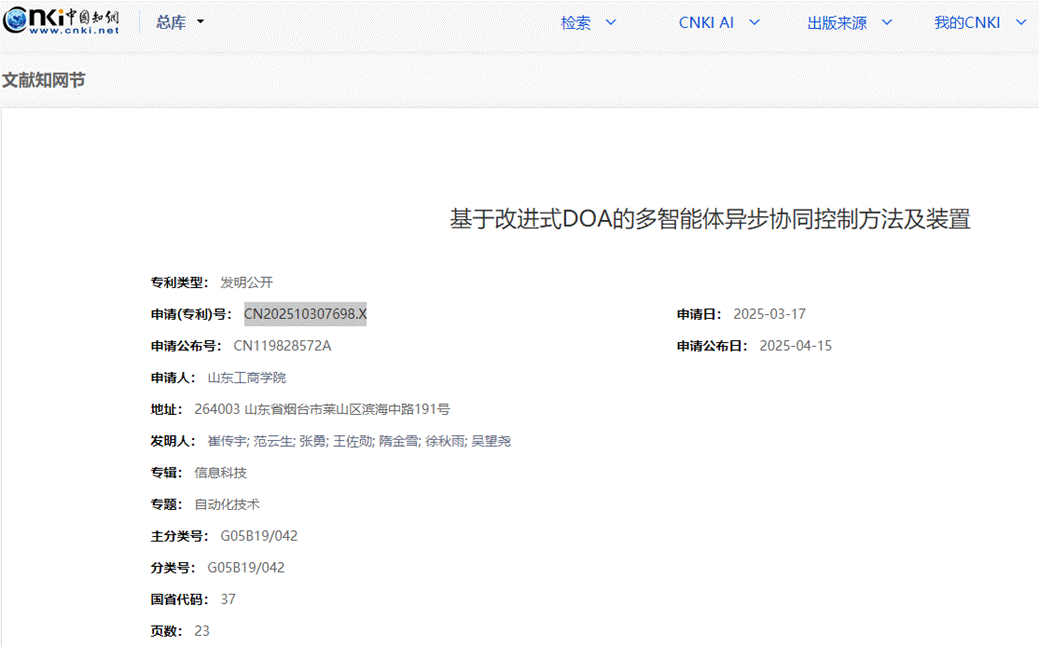1039x647 pixels.
Task: Open inventor 徐秋雨 link
Action: pos(444,441)
